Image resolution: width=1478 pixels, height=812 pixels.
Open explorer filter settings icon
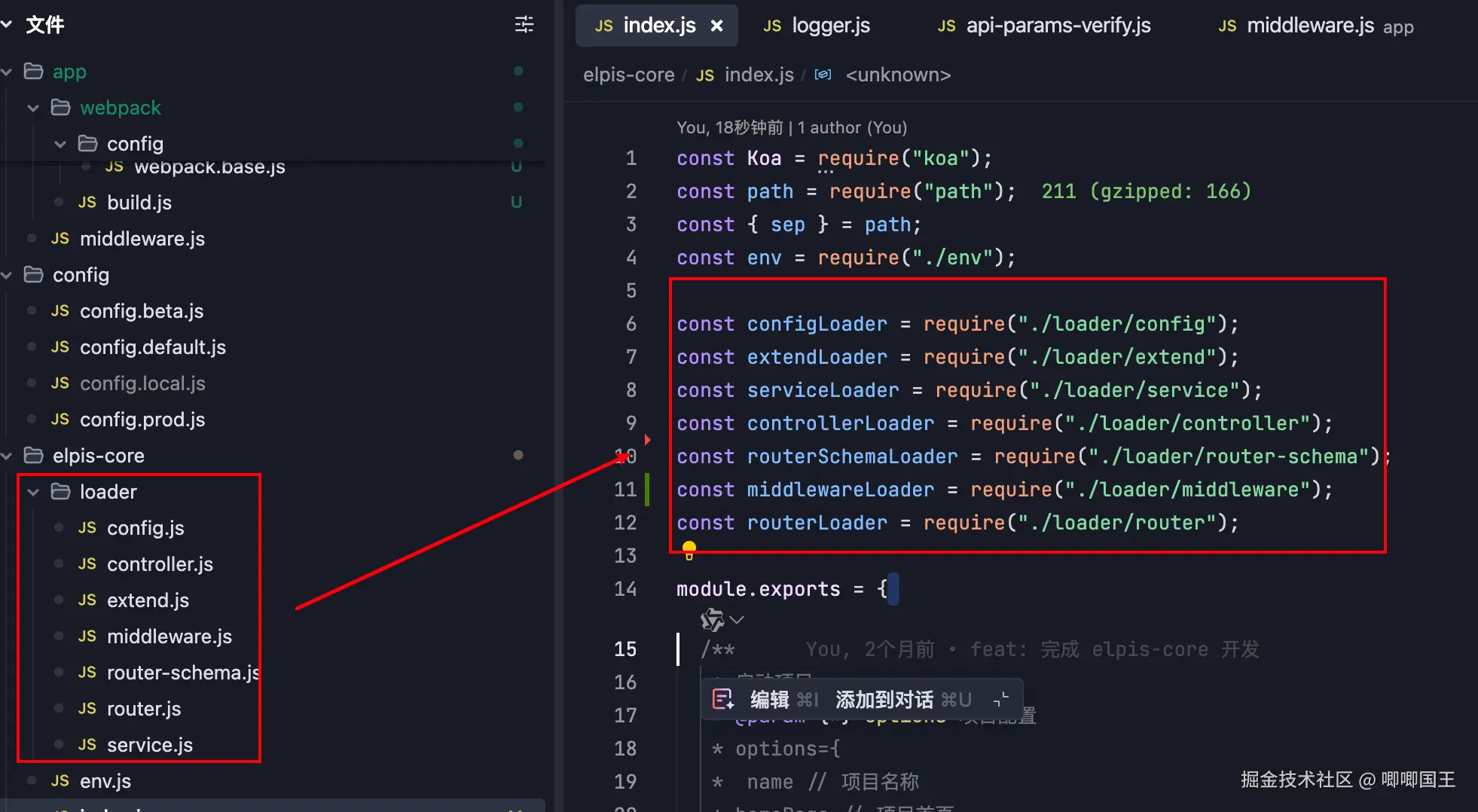coord(524,25)
